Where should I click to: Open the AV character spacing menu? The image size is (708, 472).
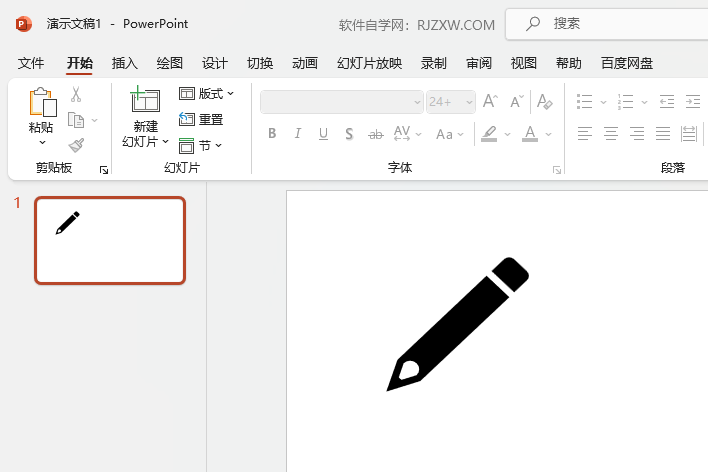click(x=407, y=134)
